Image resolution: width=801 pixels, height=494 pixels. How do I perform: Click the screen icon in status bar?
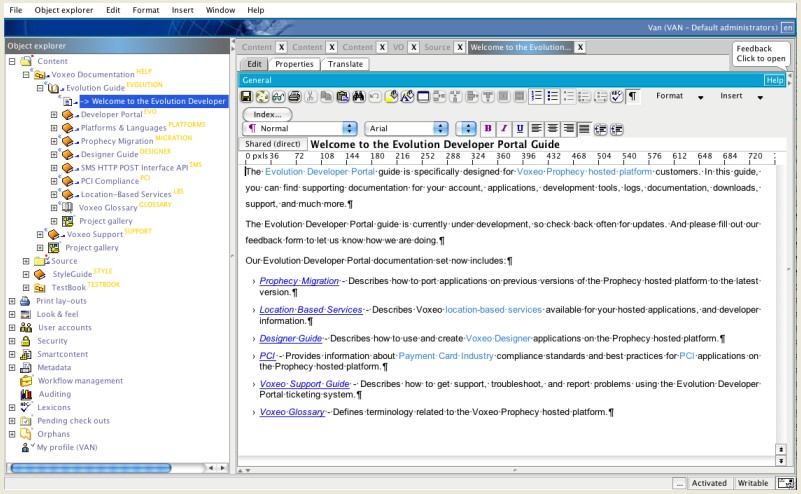pos(786,483)
